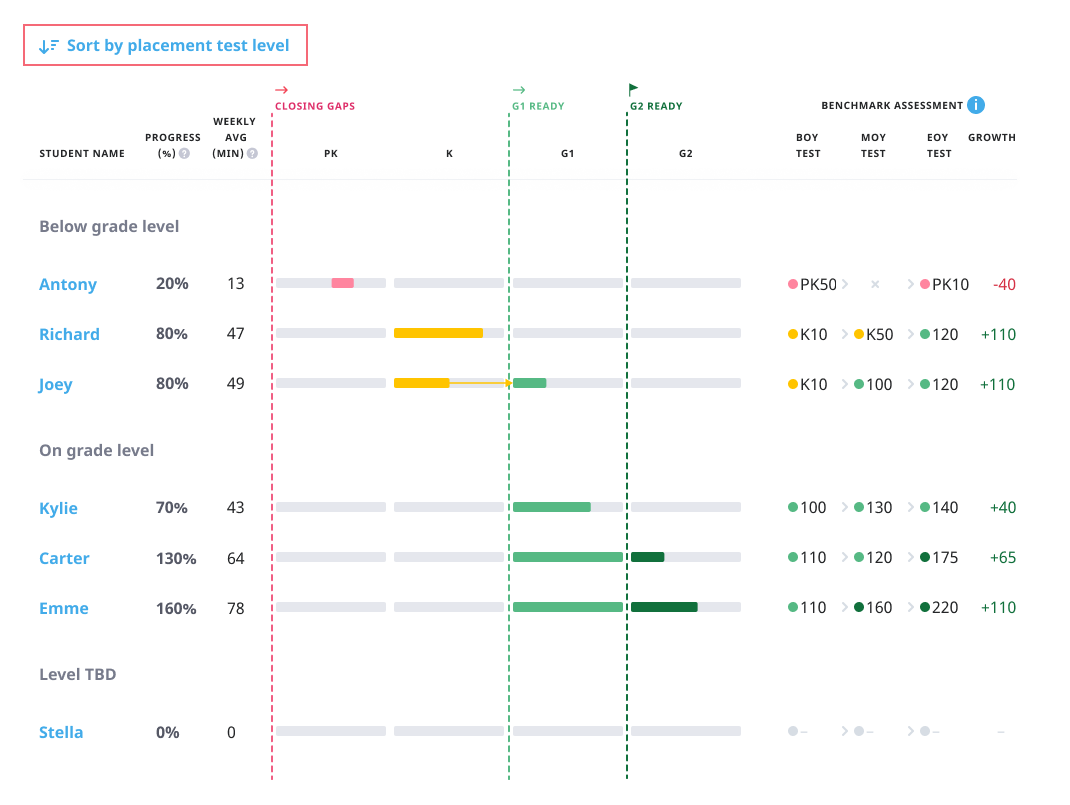Click the X mark in Antony's MOY test
1070x805 pixels.
pos(875,284)
